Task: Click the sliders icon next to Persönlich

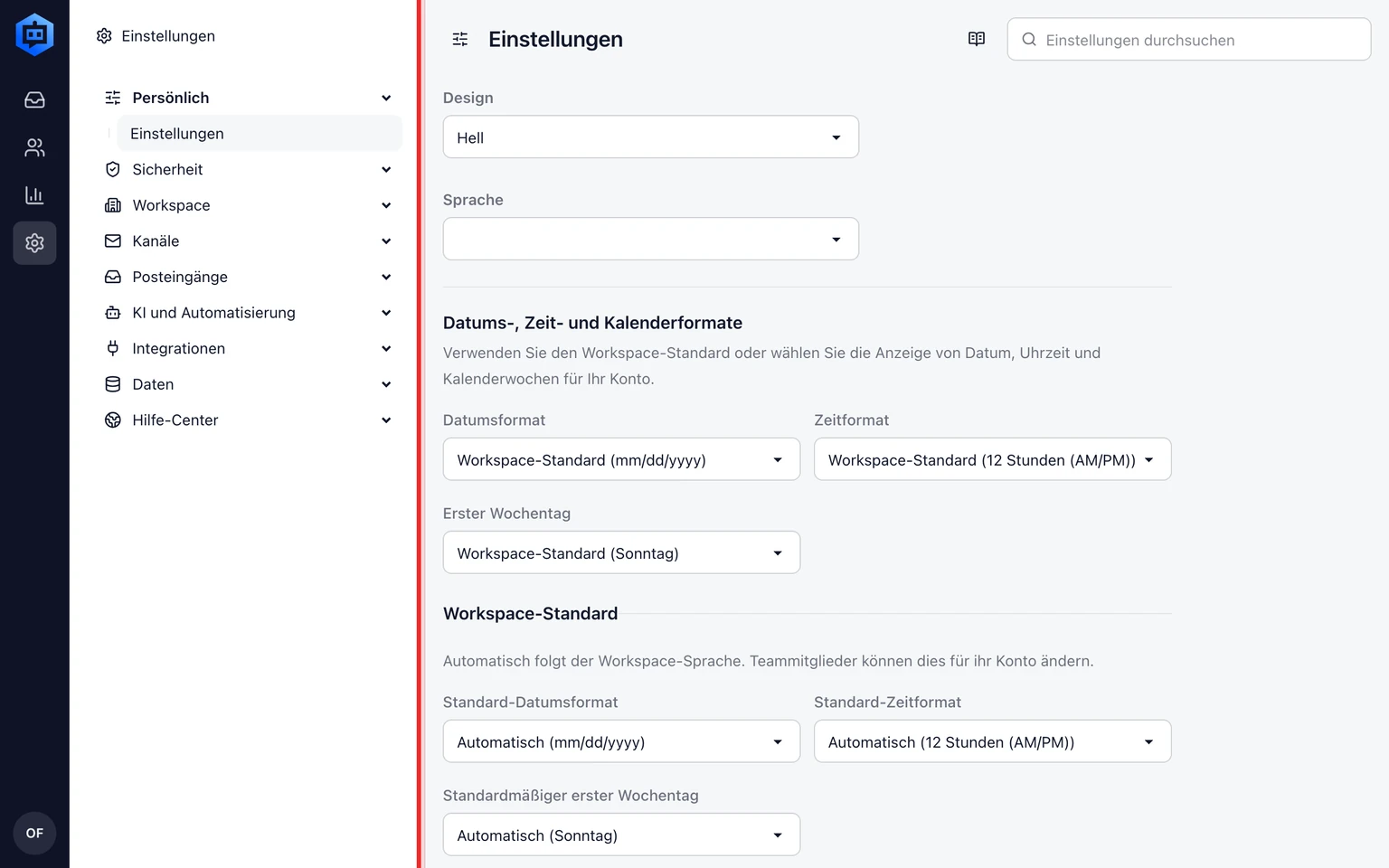Action: [x=113, y=98]
